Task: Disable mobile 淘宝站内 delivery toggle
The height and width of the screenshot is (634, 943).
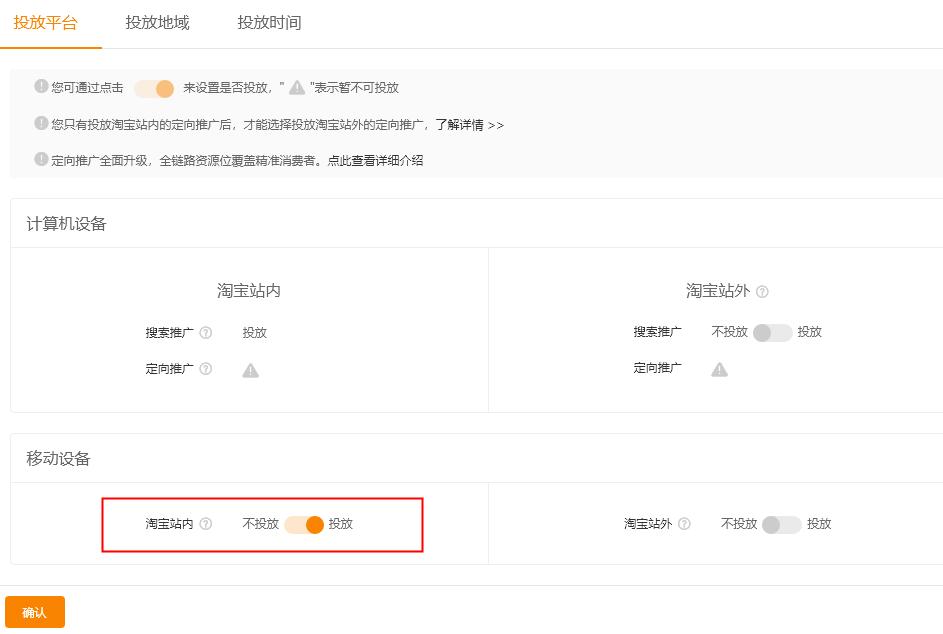Action: tap(303, 524)
